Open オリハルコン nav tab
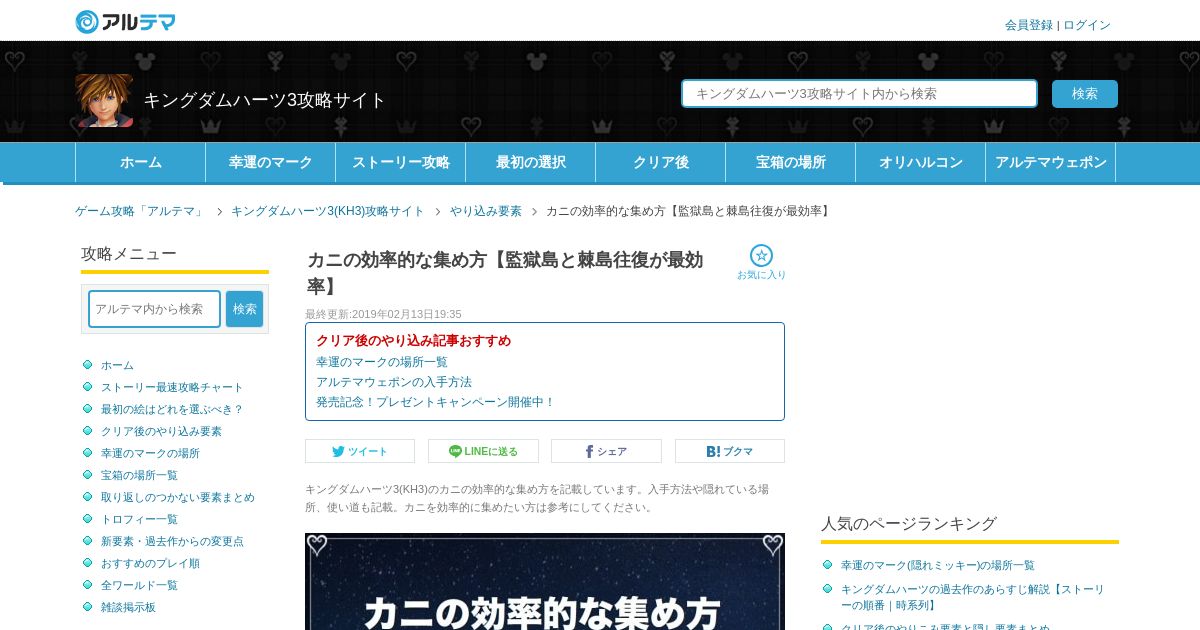 (x=920, y=162)
